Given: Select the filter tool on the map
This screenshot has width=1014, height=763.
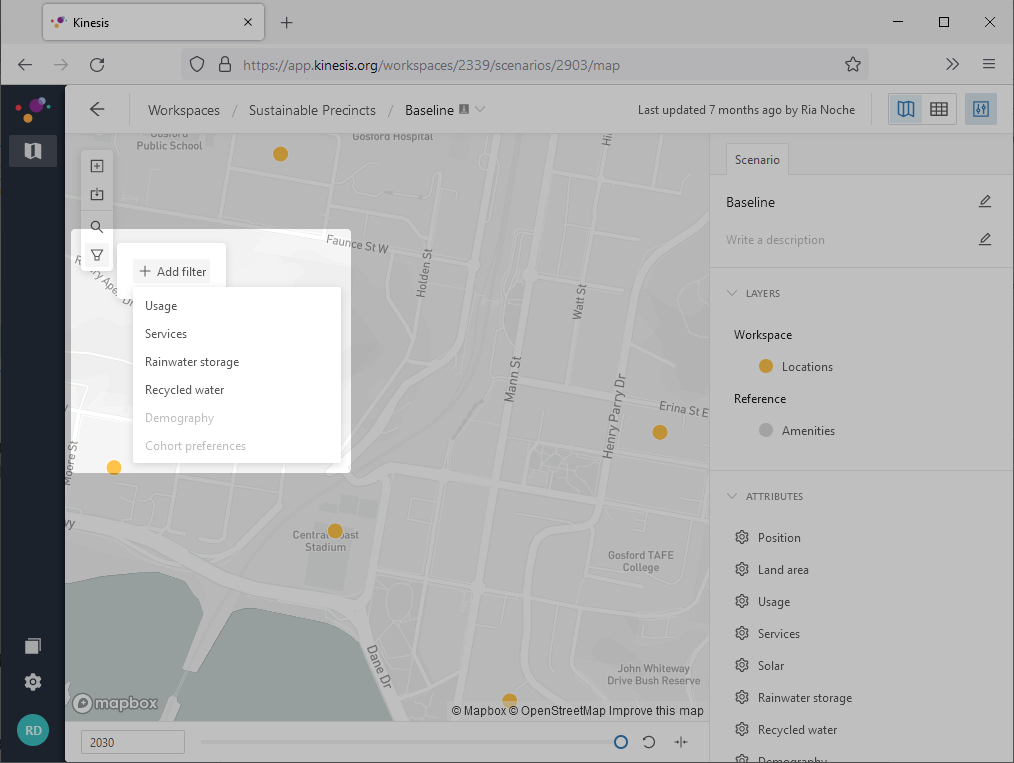Looking at the screenshot, I should 97,255.
